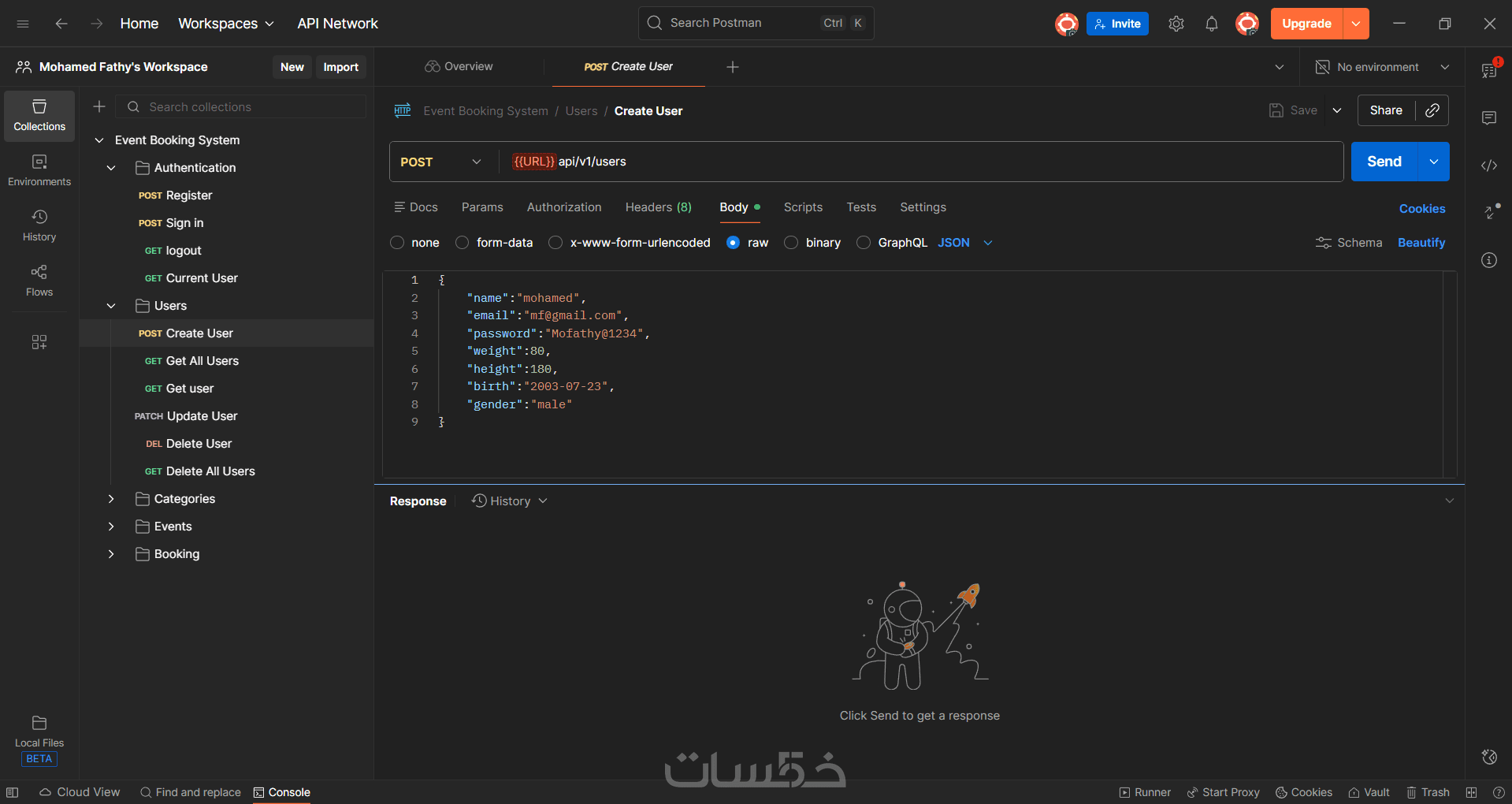
Task: Select the raw body type
Action: pos(734,243)
